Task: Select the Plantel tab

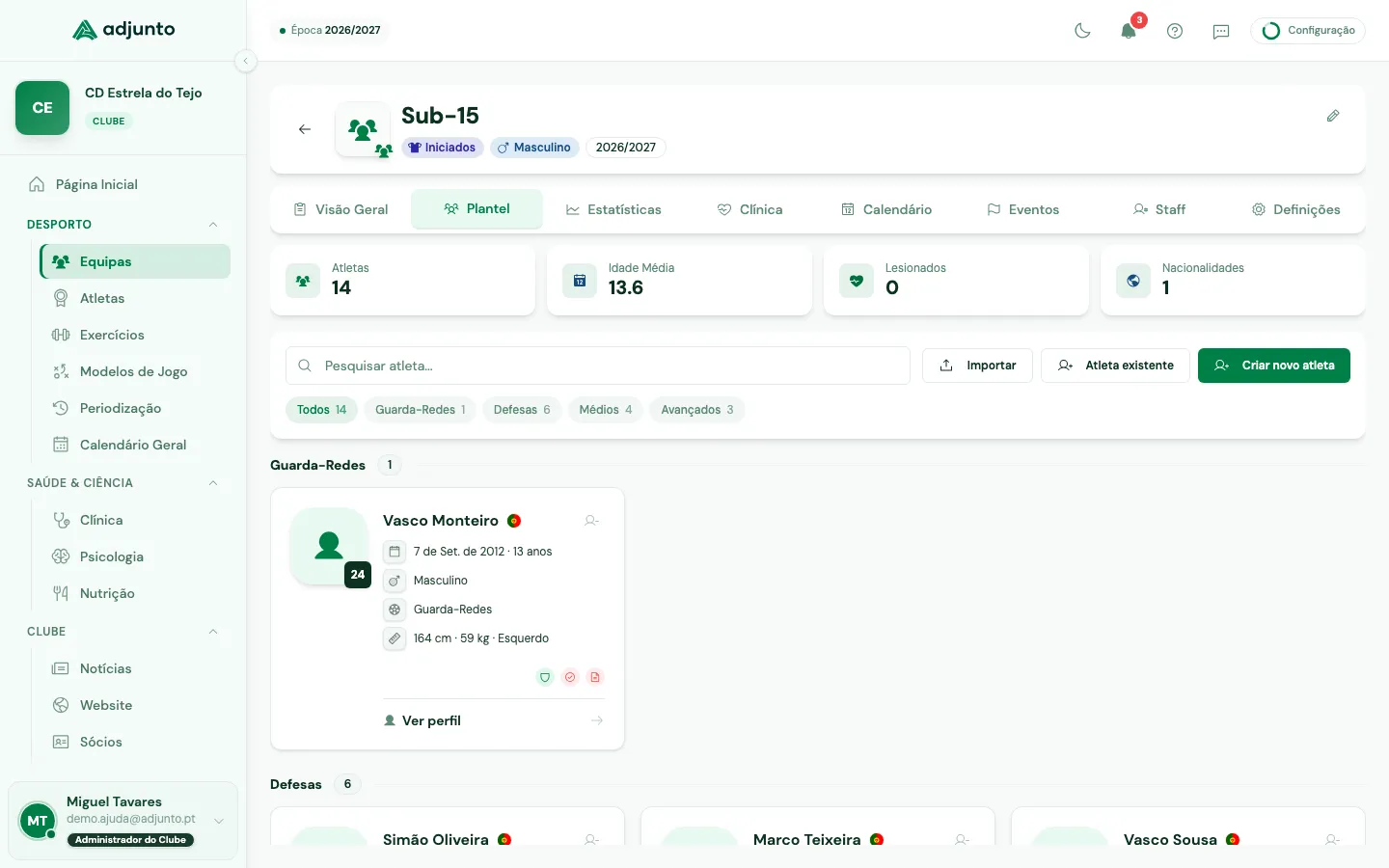Action: pos(477,209)
